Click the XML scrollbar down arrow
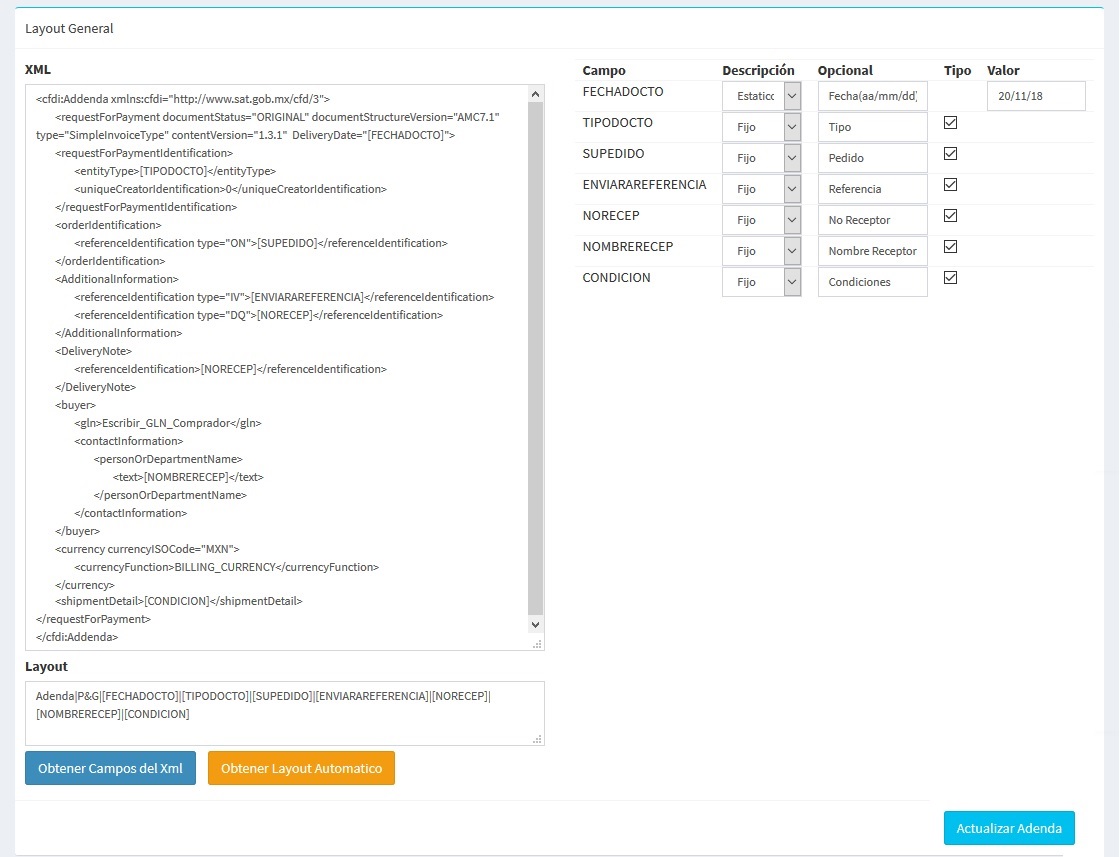 [535, 624]
